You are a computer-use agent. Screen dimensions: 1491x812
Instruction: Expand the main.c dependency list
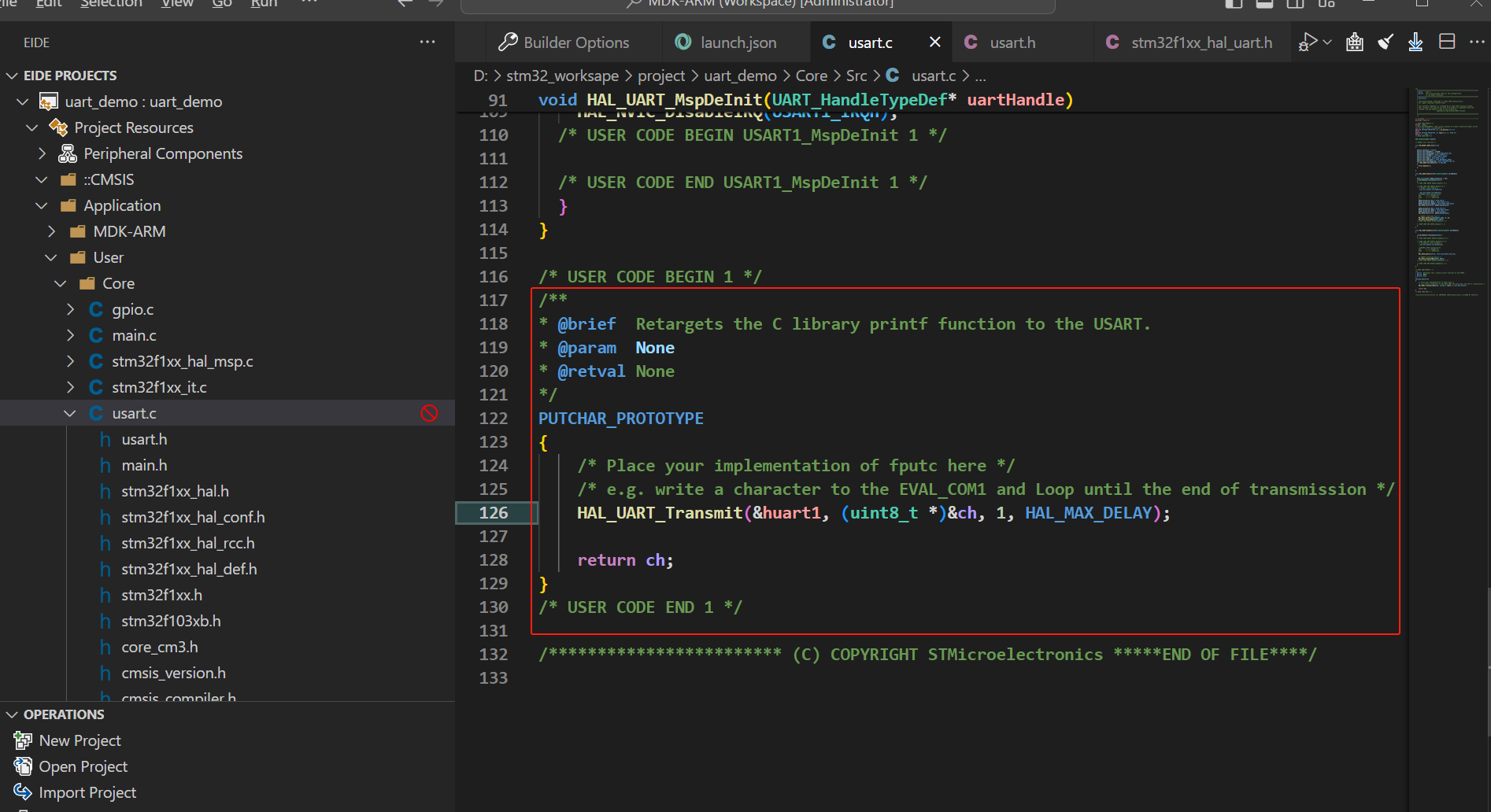coord(70,335)
